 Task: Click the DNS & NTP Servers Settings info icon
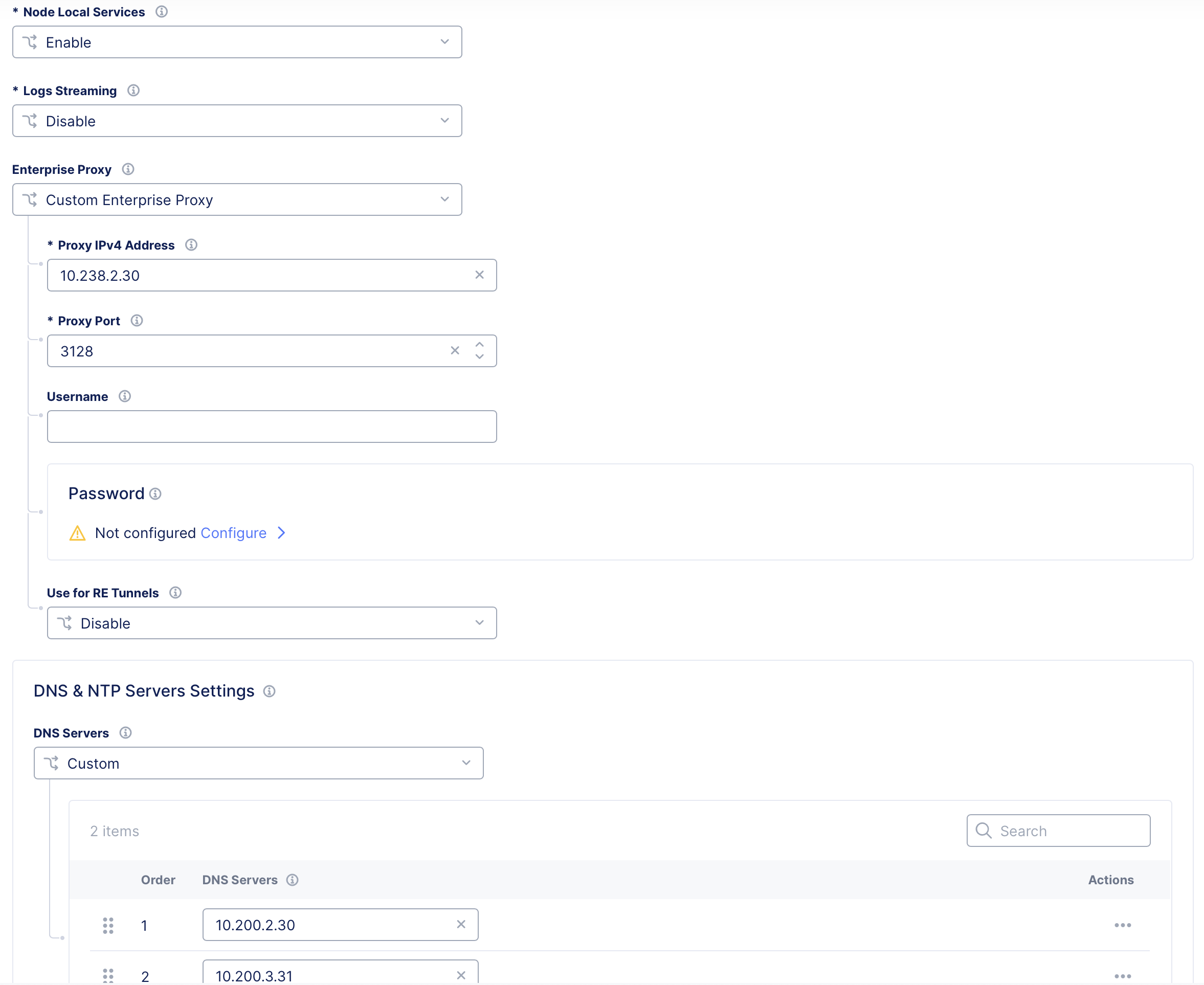tap(270, 691)
